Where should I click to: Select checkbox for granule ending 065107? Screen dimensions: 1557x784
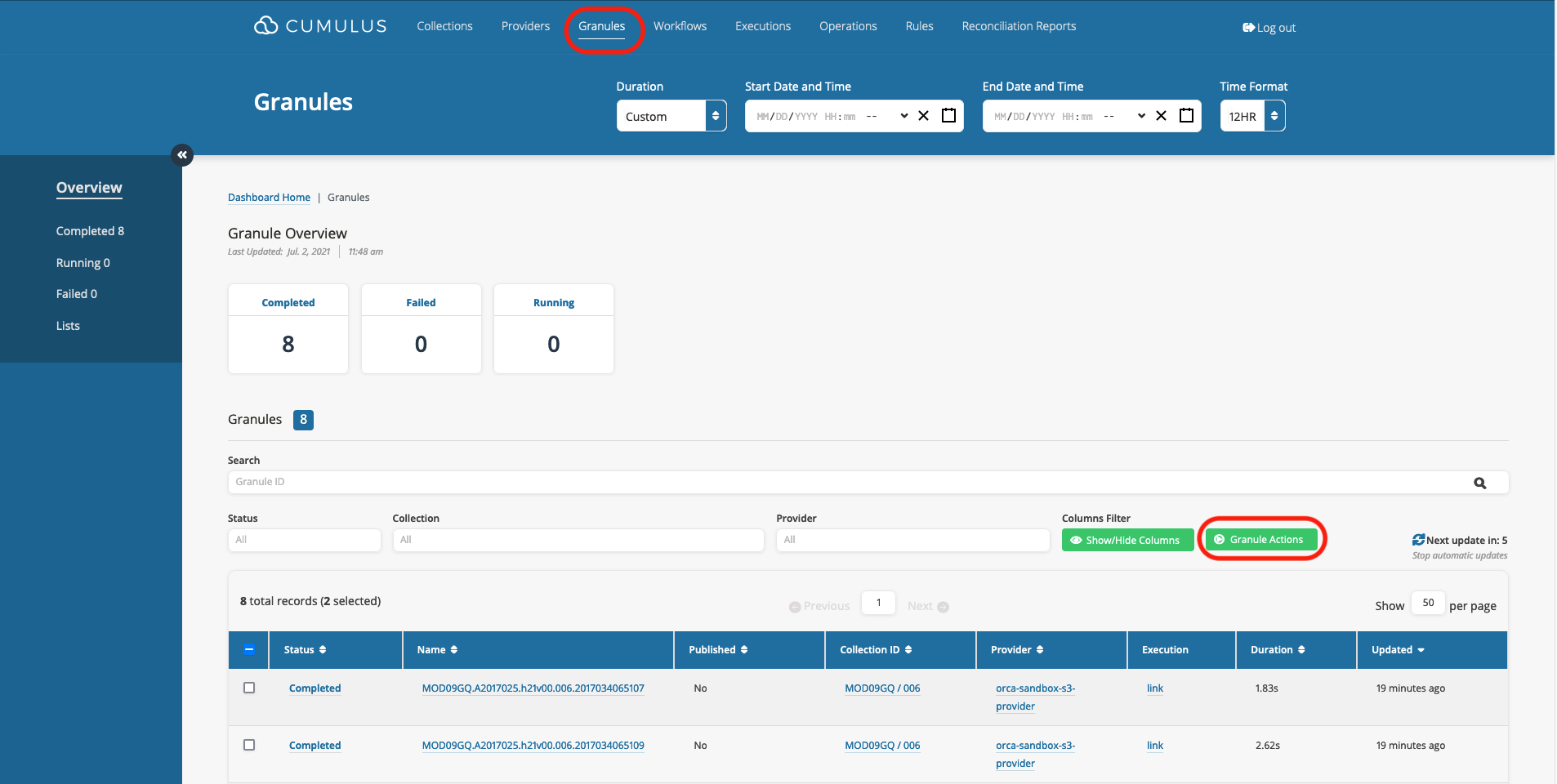coord(249,688)
